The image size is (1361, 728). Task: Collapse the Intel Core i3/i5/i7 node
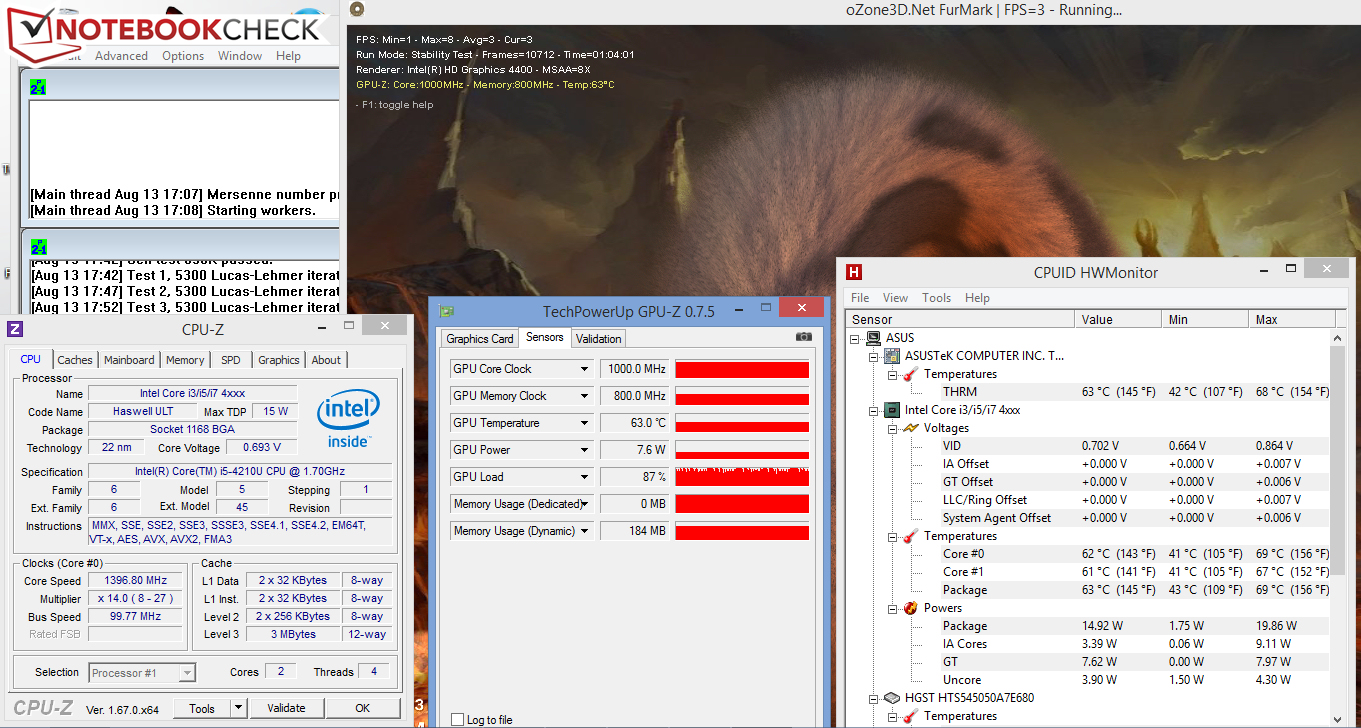874,410
